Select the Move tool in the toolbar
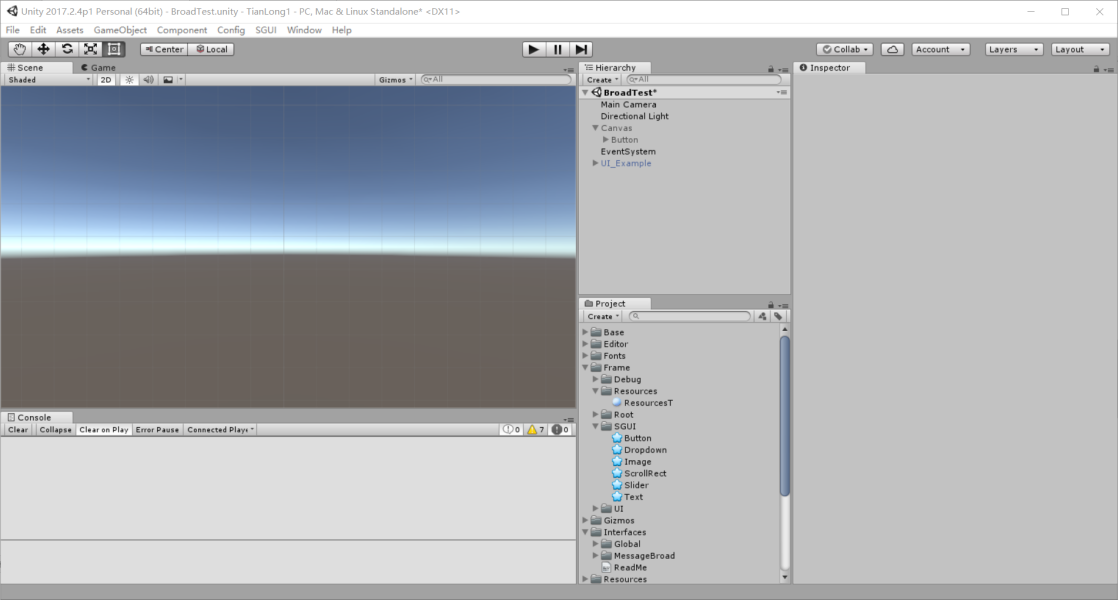Screen dimensions: 1118x600 (43, 49)
